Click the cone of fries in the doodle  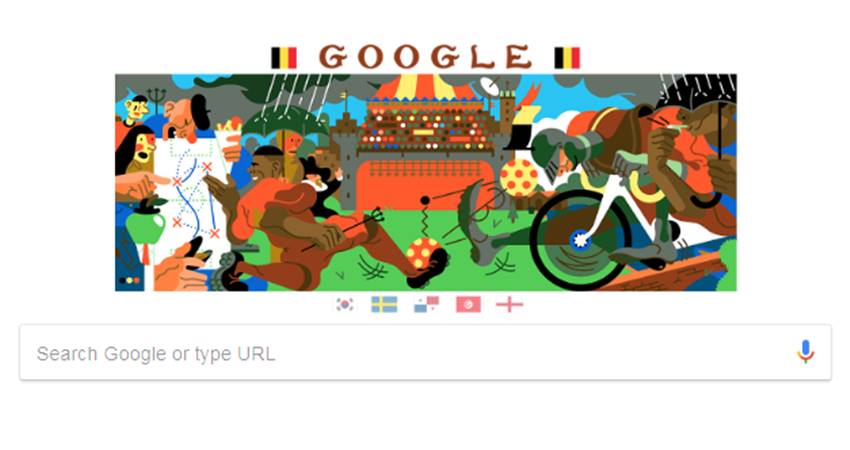pyautogui.click(x=229, y=137)
